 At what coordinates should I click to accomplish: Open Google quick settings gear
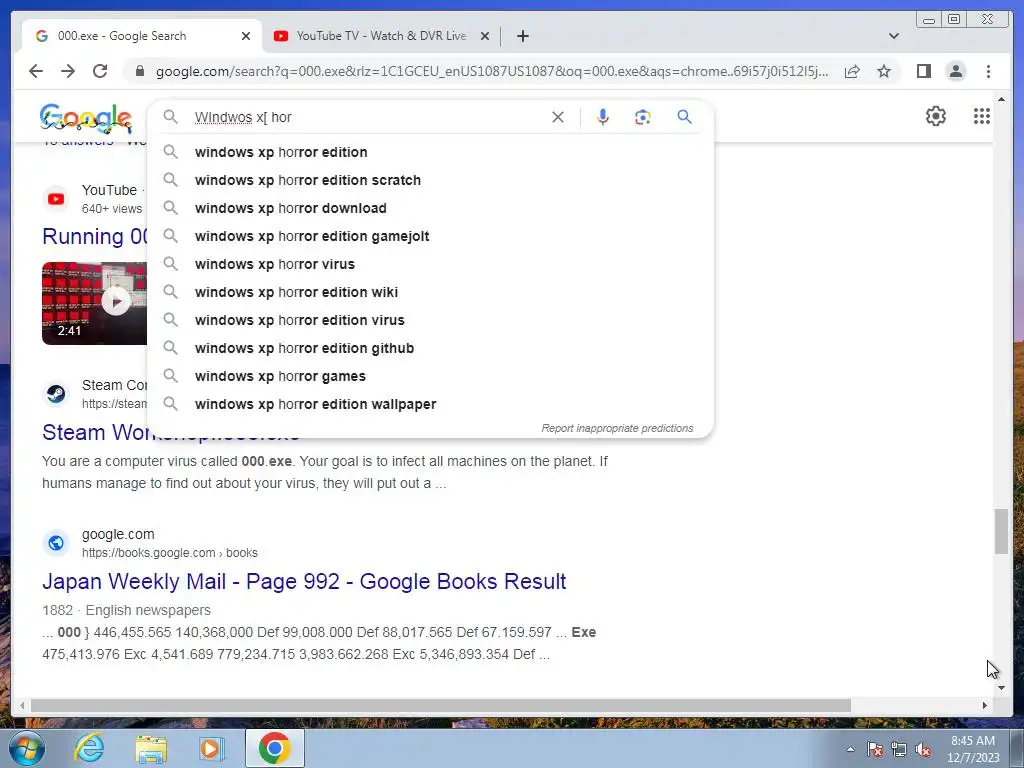tap(936, 116)
